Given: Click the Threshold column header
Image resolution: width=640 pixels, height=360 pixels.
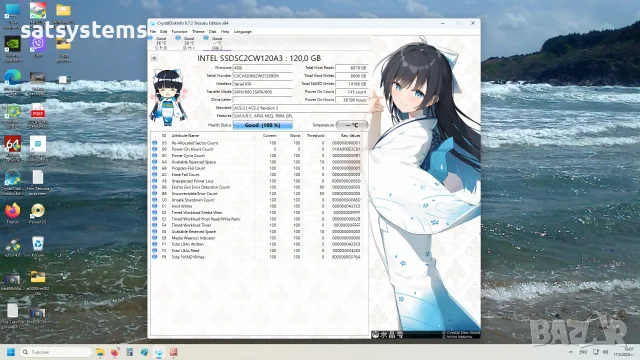Looking at the screenshot, I should point(315,136).
